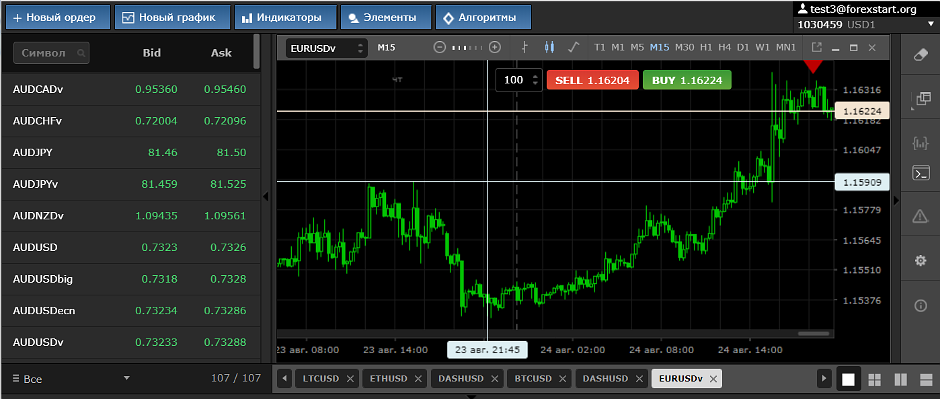Screen dimensions: 940x399
Task: Open the terminal console icon in sidebar
Action: point(920,173)
